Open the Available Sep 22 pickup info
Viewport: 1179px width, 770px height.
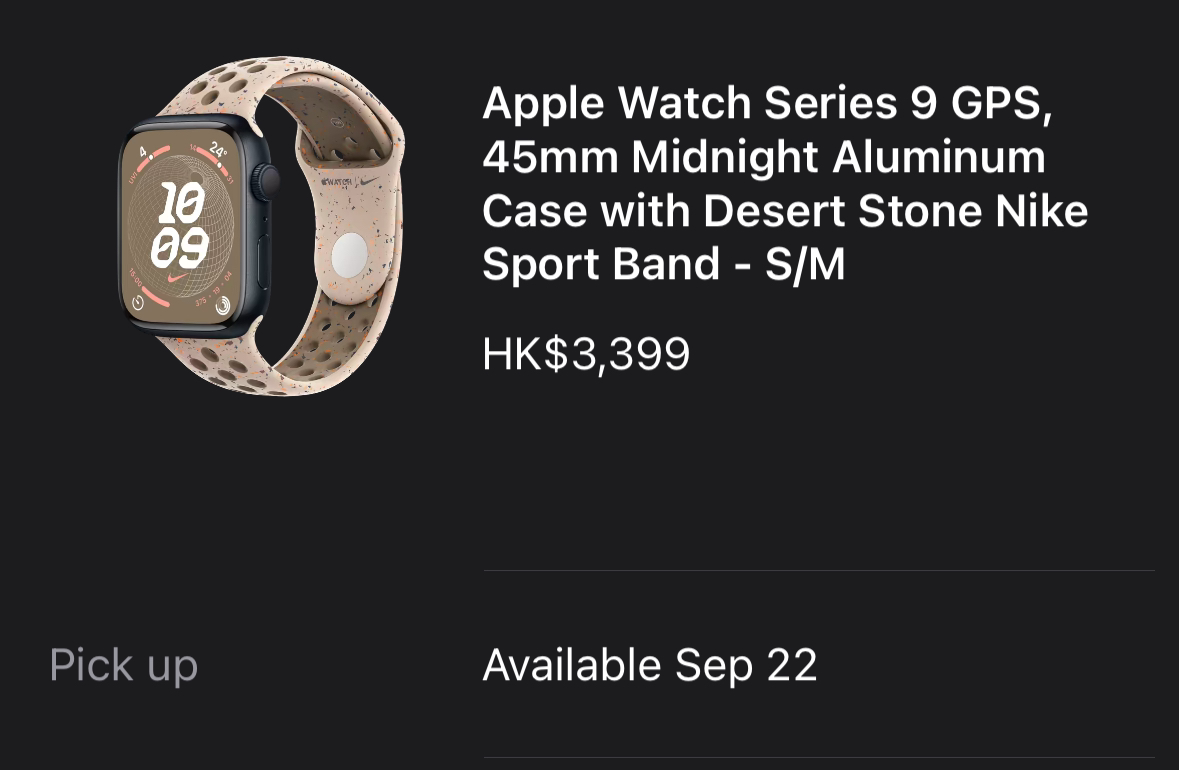point(650,665)
